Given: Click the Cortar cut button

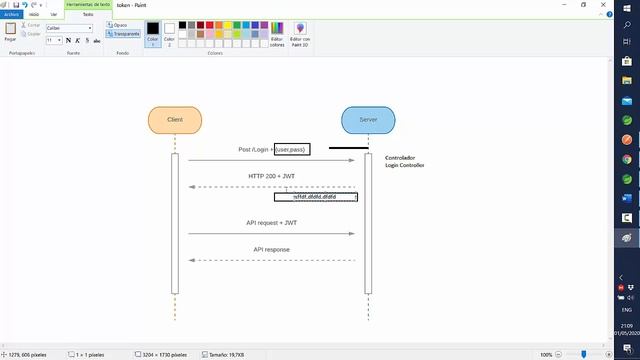Looking at the screenshot, I should tap(31, 25).
